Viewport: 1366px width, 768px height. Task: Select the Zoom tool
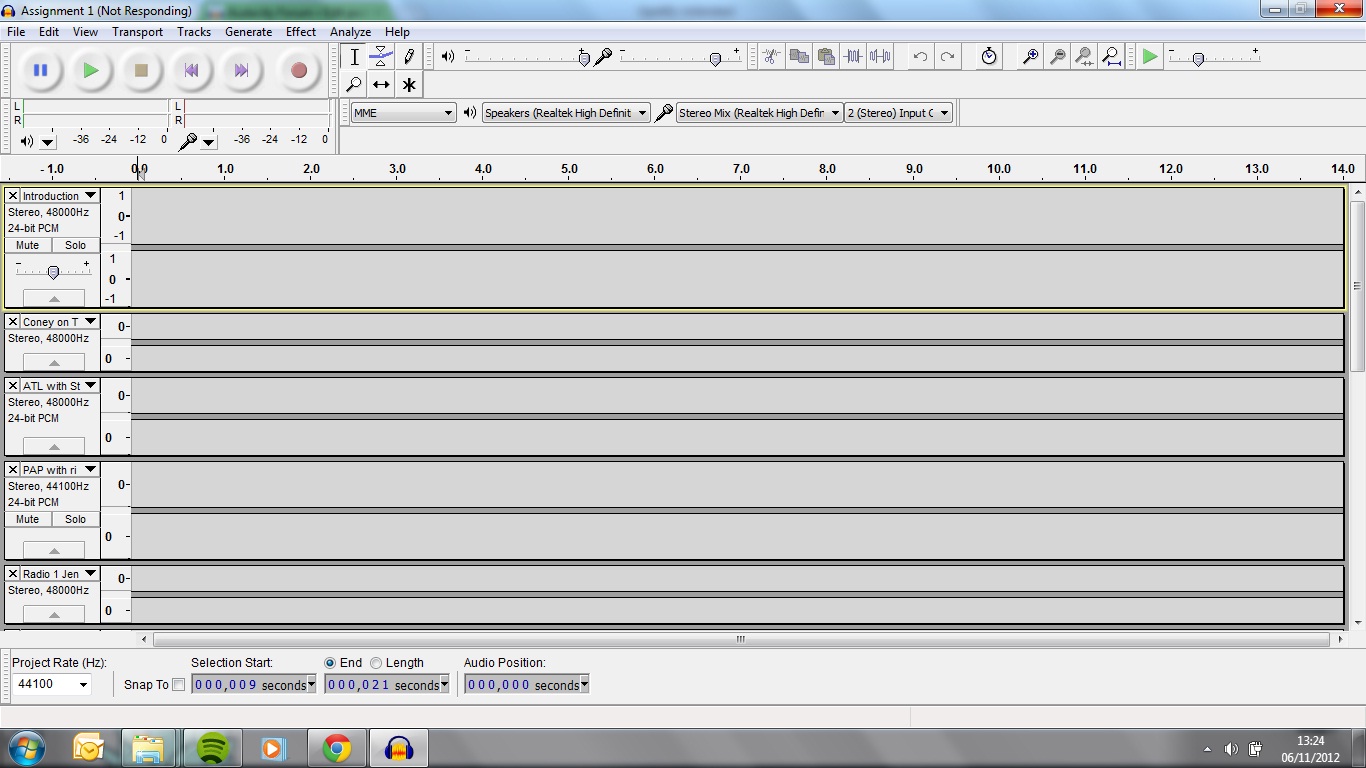[x=353, y=84]
